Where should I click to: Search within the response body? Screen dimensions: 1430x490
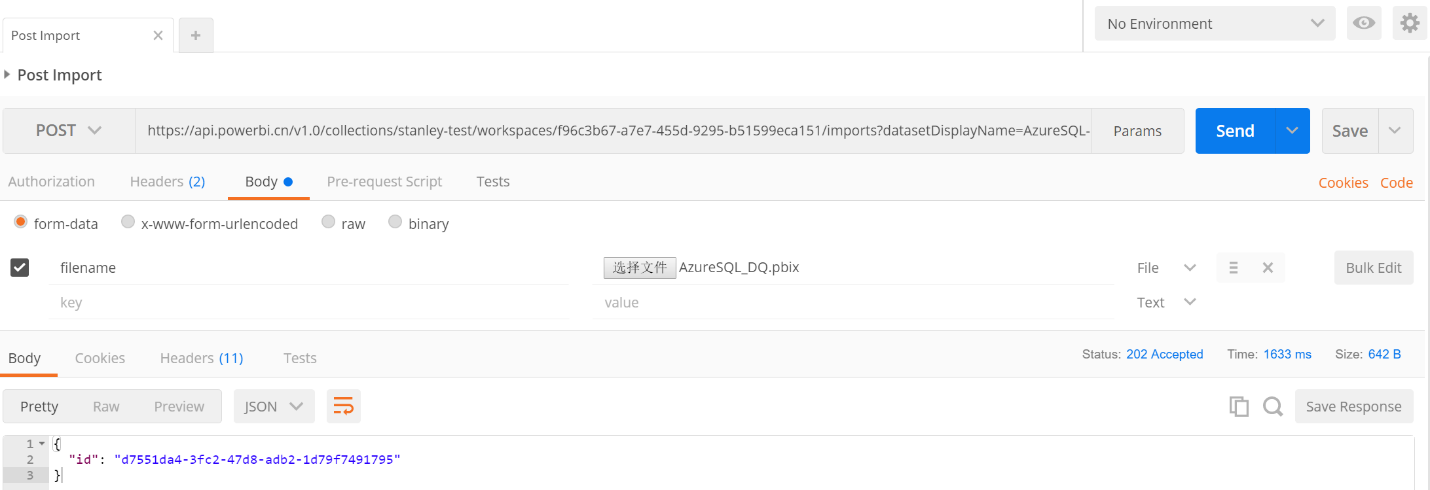pyautogui.click(x=1272, y=406)
